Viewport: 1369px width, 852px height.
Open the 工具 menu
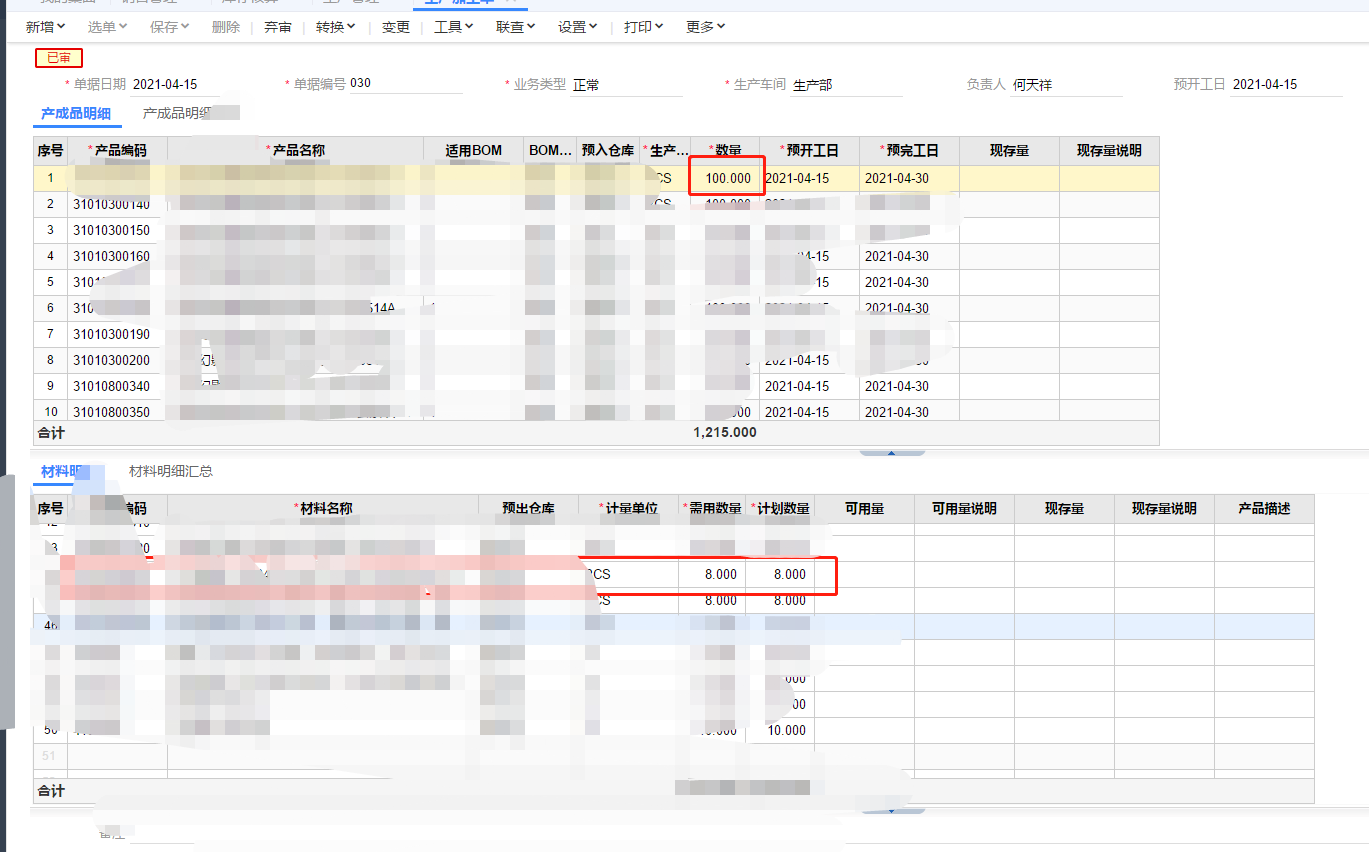[x=453, y=27]
